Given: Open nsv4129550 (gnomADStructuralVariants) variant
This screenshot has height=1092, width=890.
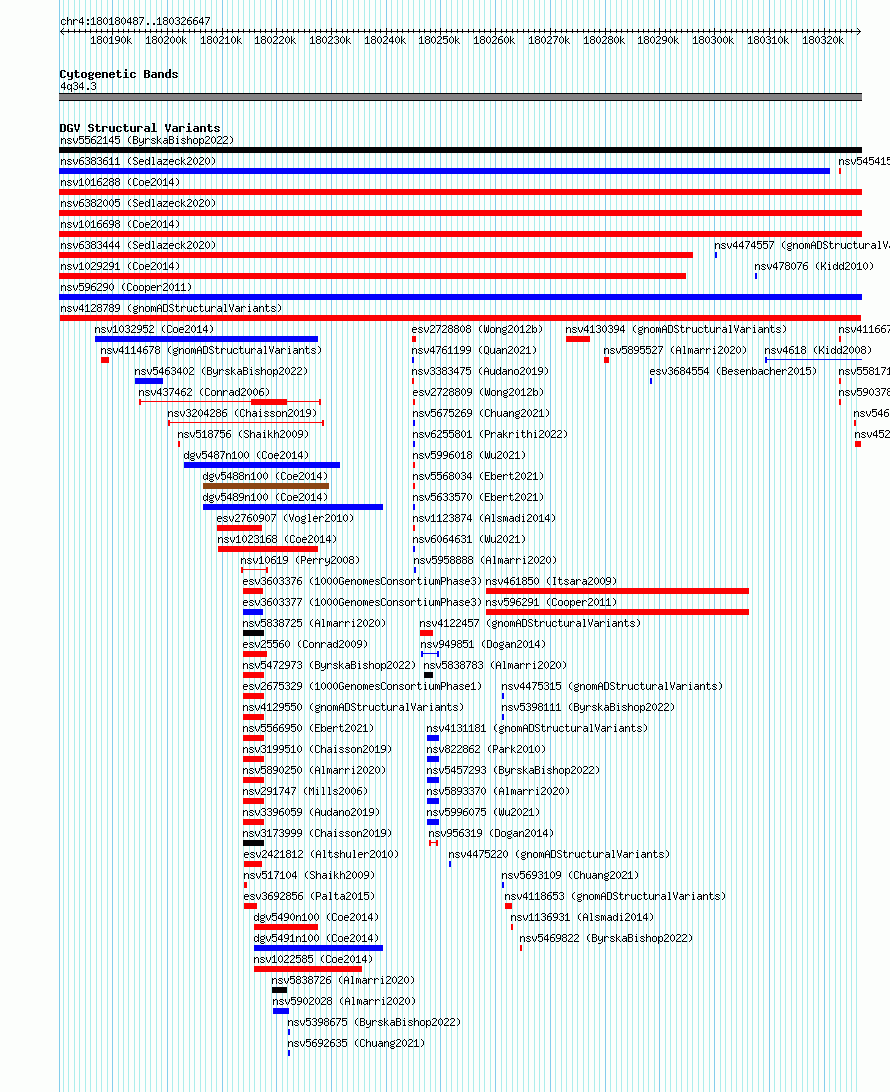Looking at the screenshot, I should (x=353, y=706).
